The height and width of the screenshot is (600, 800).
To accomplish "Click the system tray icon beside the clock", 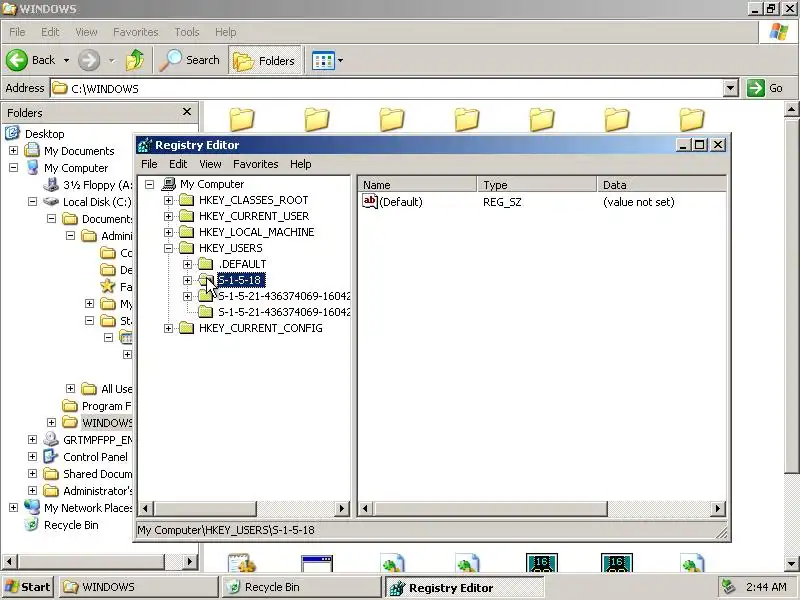I will 729,587.
